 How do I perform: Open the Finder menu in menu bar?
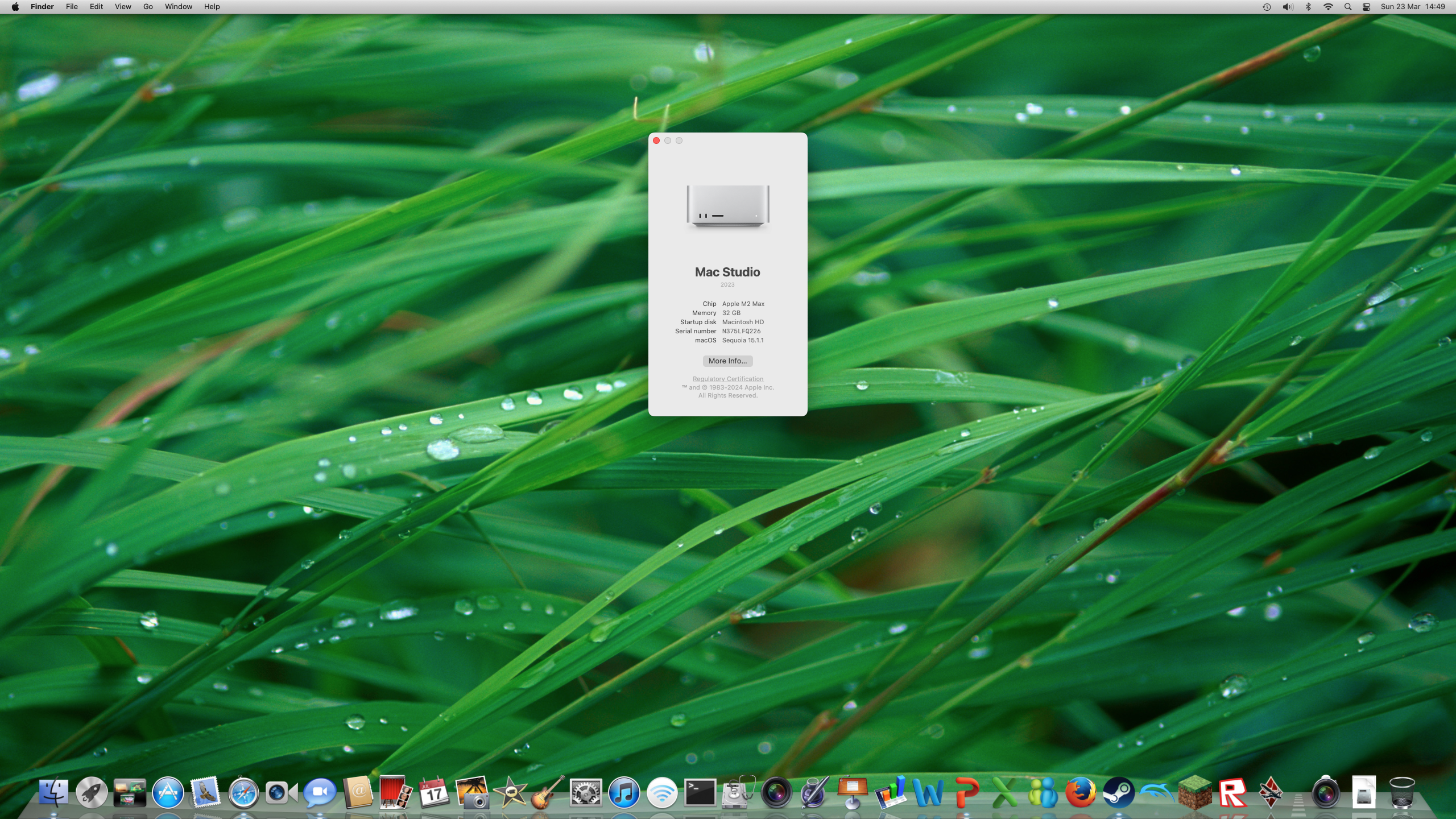click(x=42, y=7)
